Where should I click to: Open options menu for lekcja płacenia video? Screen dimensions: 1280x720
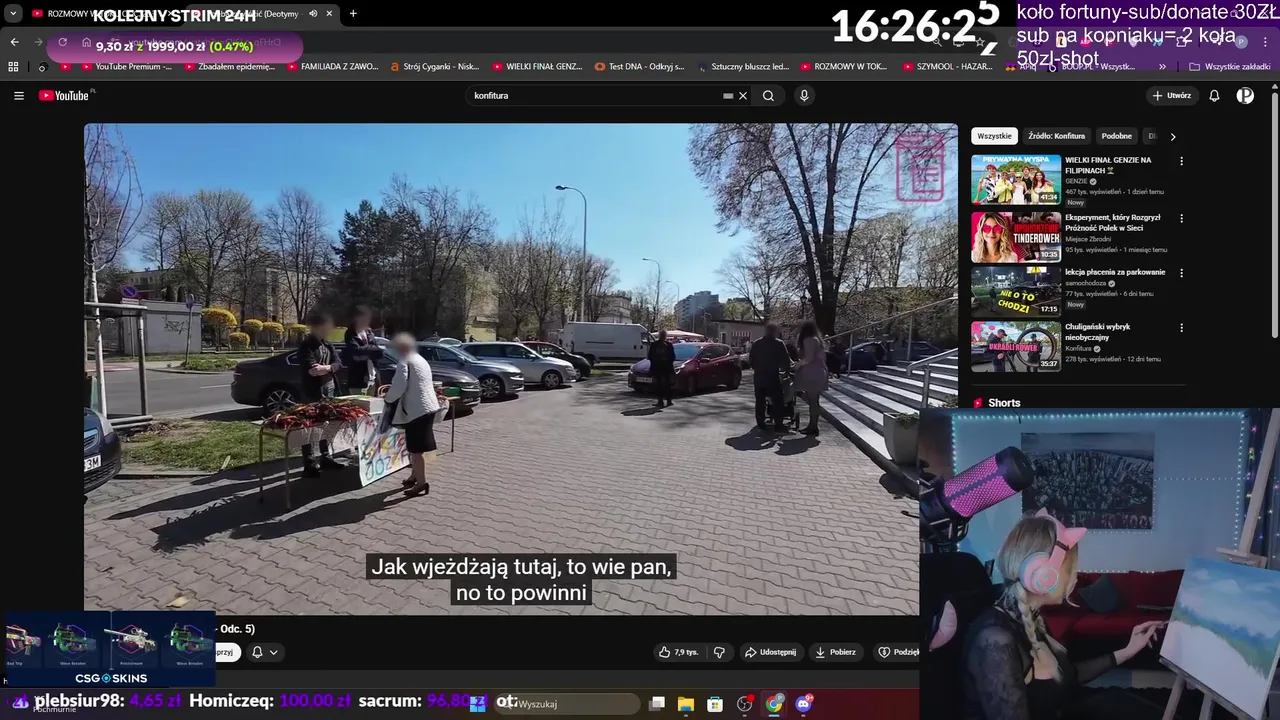click(1181, 273)
